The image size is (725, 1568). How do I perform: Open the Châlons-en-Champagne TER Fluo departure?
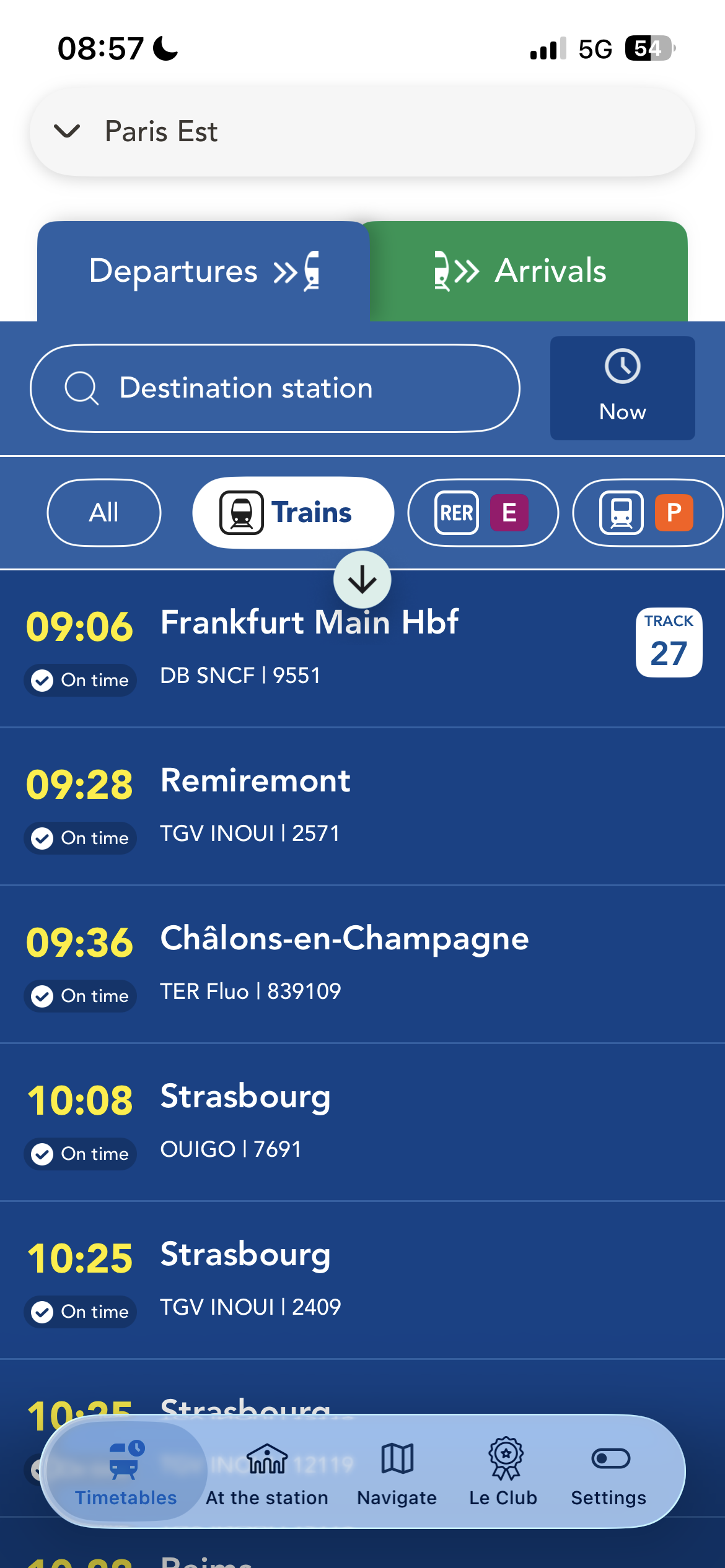(345, 963)
